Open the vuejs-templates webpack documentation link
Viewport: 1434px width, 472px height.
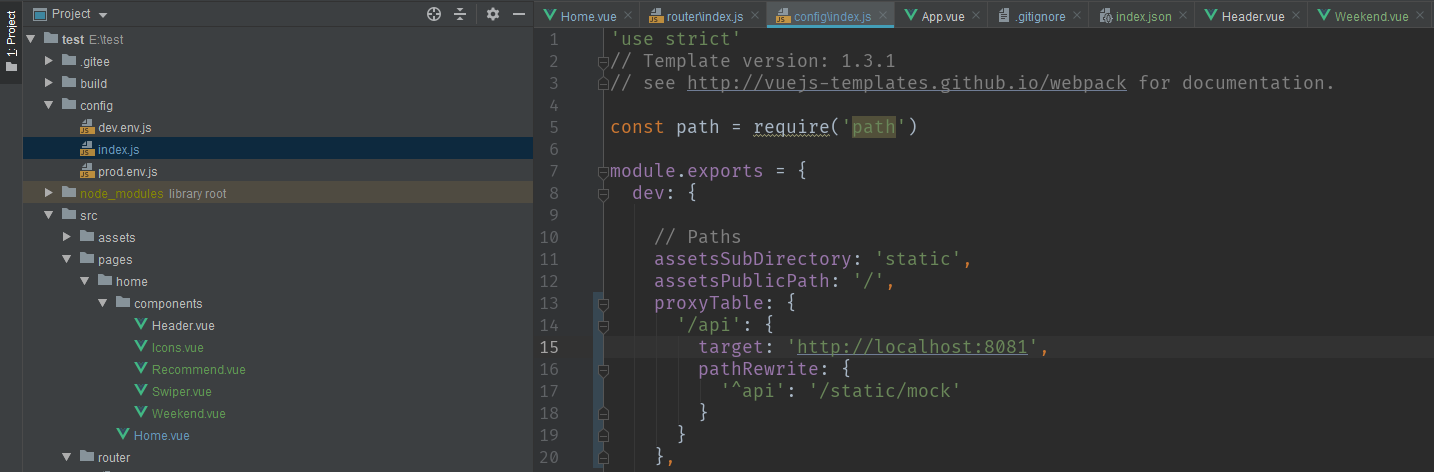pos(906,83)
